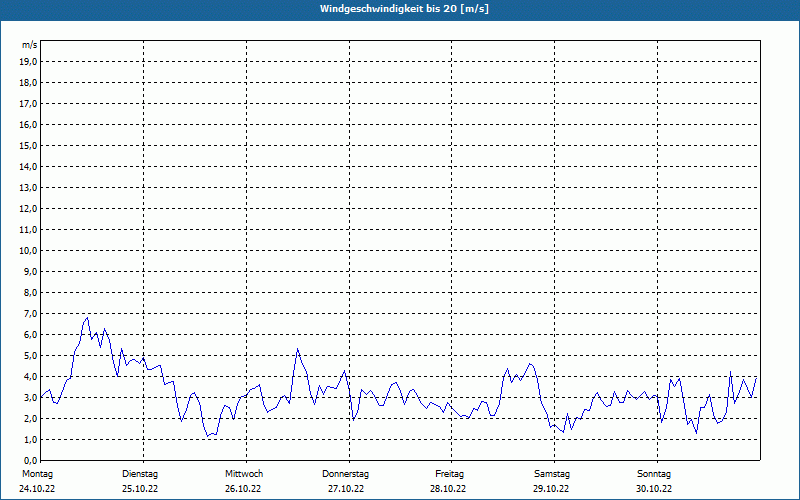The image size is (800, 500).
Task: Click the date 28.10.22
Action: 448,489
